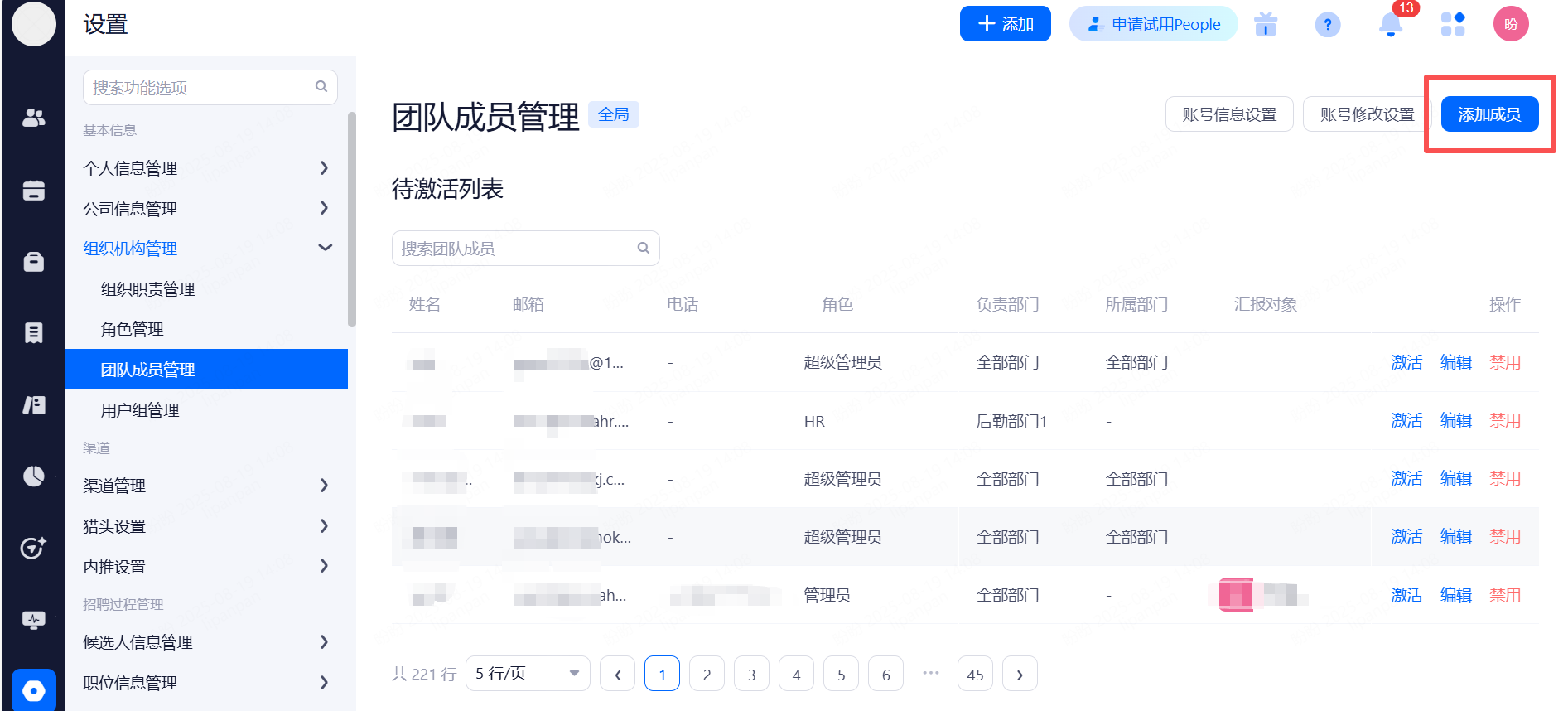Screen dimensions: 1568x711
Task: Open the app grid switcher icon
Action: pyautogui.click(x=1452, y=24)
